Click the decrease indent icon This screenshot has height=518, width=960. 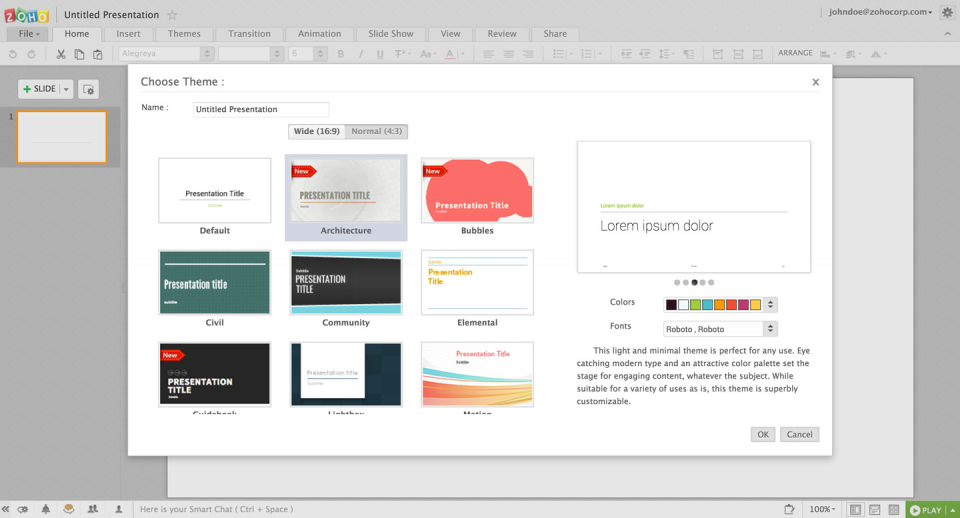[626, 54]
